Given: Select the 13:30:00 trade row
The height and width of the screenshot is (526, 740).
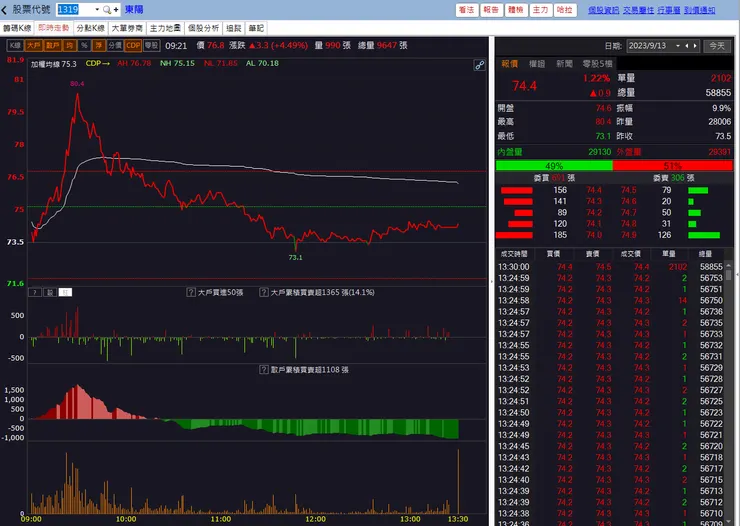Looking at the screenshot, I should coord(610,267).
